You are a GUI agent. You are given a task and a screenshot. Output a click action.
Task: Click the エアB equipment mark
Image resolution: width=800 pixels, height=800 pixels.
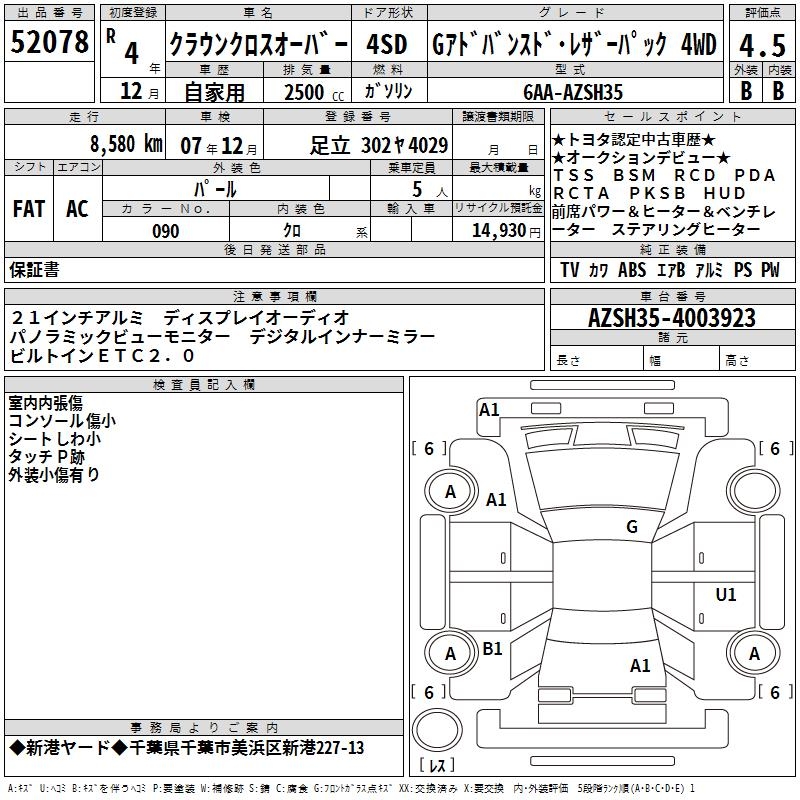(x=671, y=270)
